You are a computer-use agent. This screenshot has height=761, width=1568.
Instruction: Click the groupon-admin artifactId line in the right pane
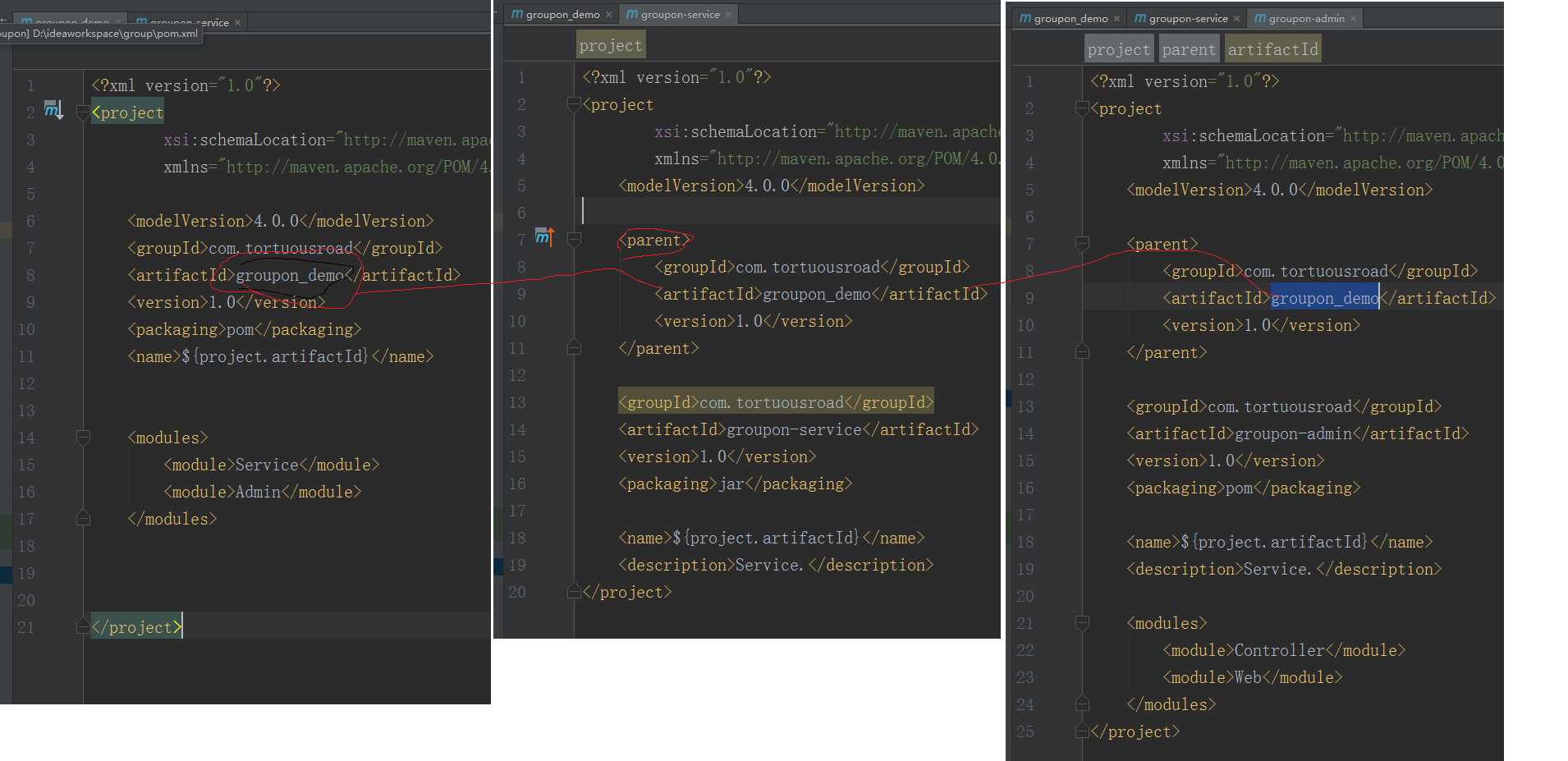pyautogui.click(x=1297, y=433)
